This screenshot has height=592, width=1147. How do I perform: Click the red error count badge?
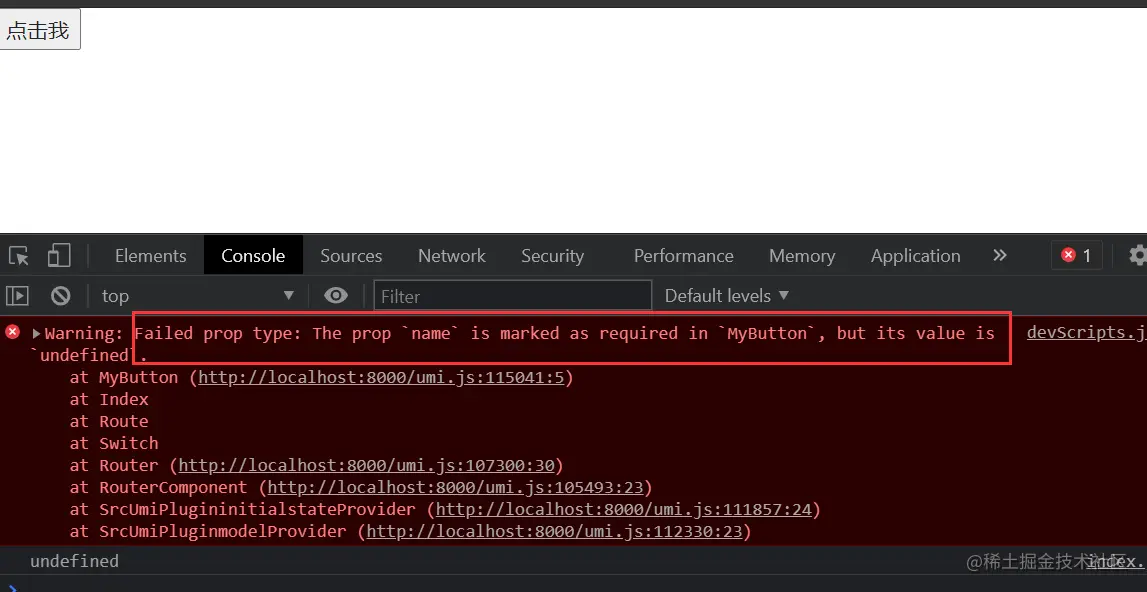click(1077, 255)
